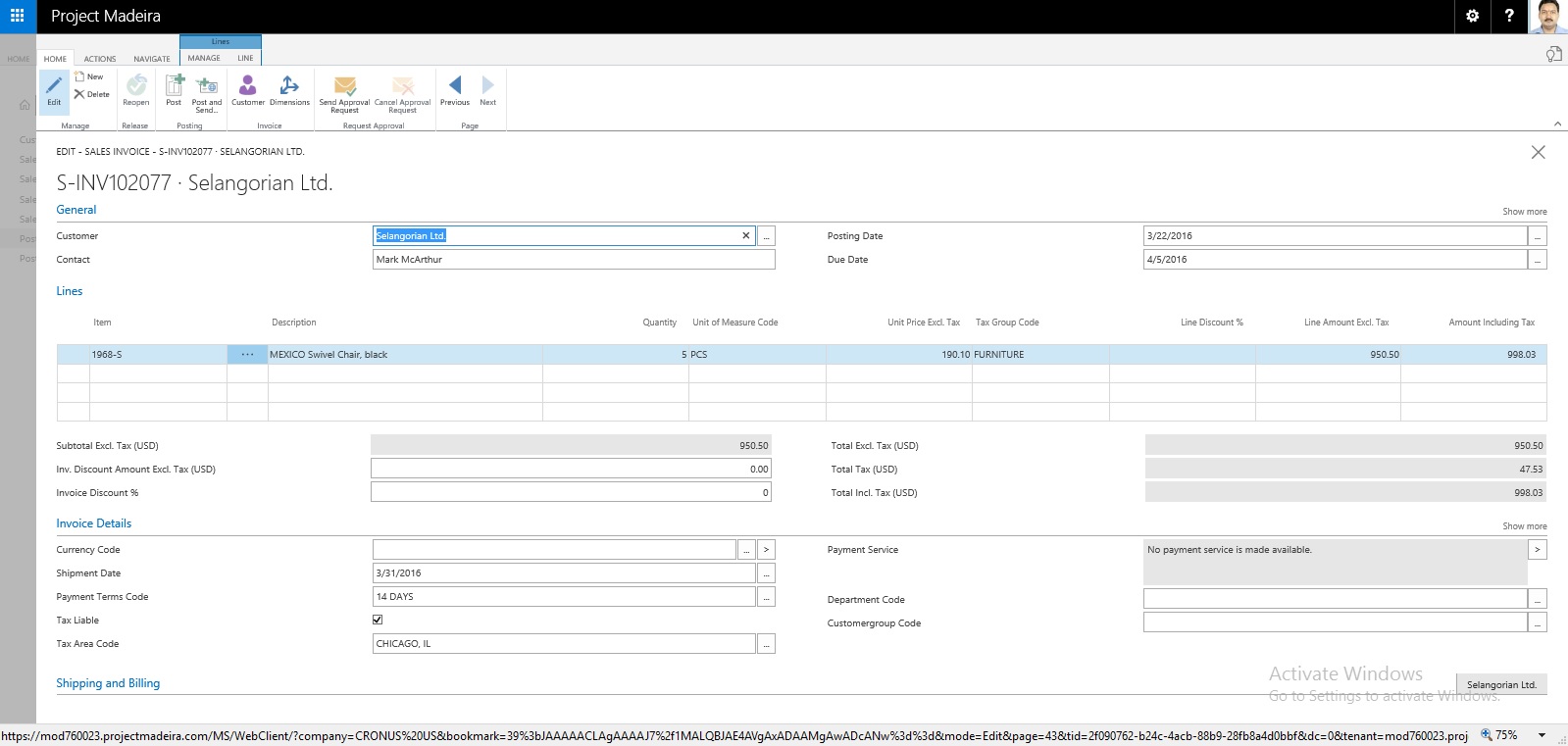Expand the Shipping and Billing section
The image size is (1568, 746).
(x=108, y=683)
